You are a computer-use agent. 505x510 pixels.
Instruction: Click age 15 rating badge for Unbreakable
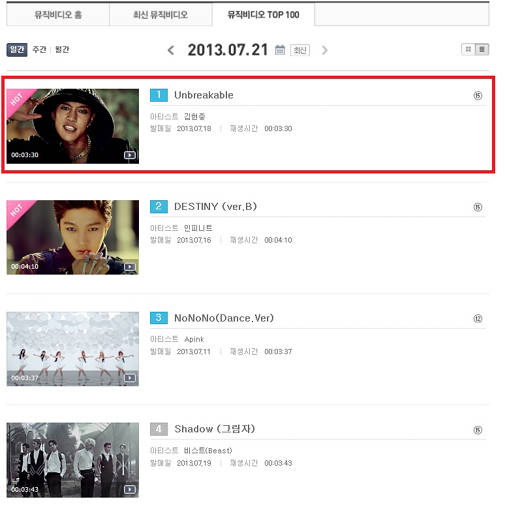coord(478,96)
